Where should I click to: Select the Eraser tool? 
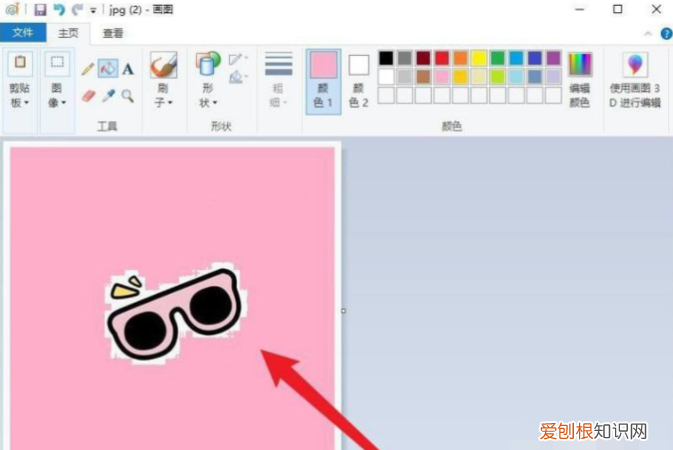(x=88, y=96)
